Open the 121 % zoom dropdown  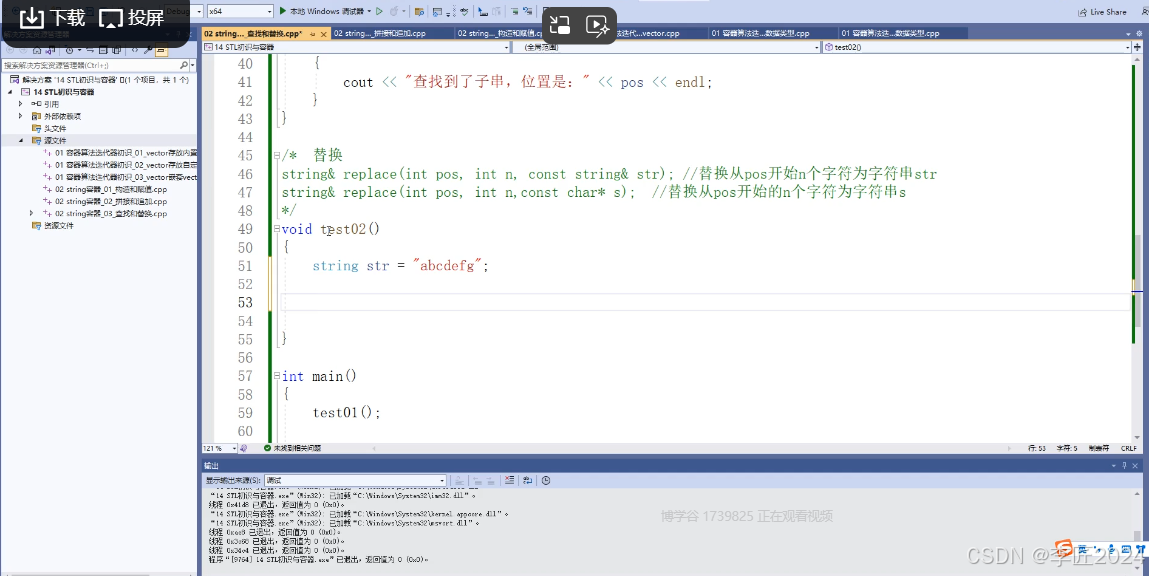click(x=219, y=448)
